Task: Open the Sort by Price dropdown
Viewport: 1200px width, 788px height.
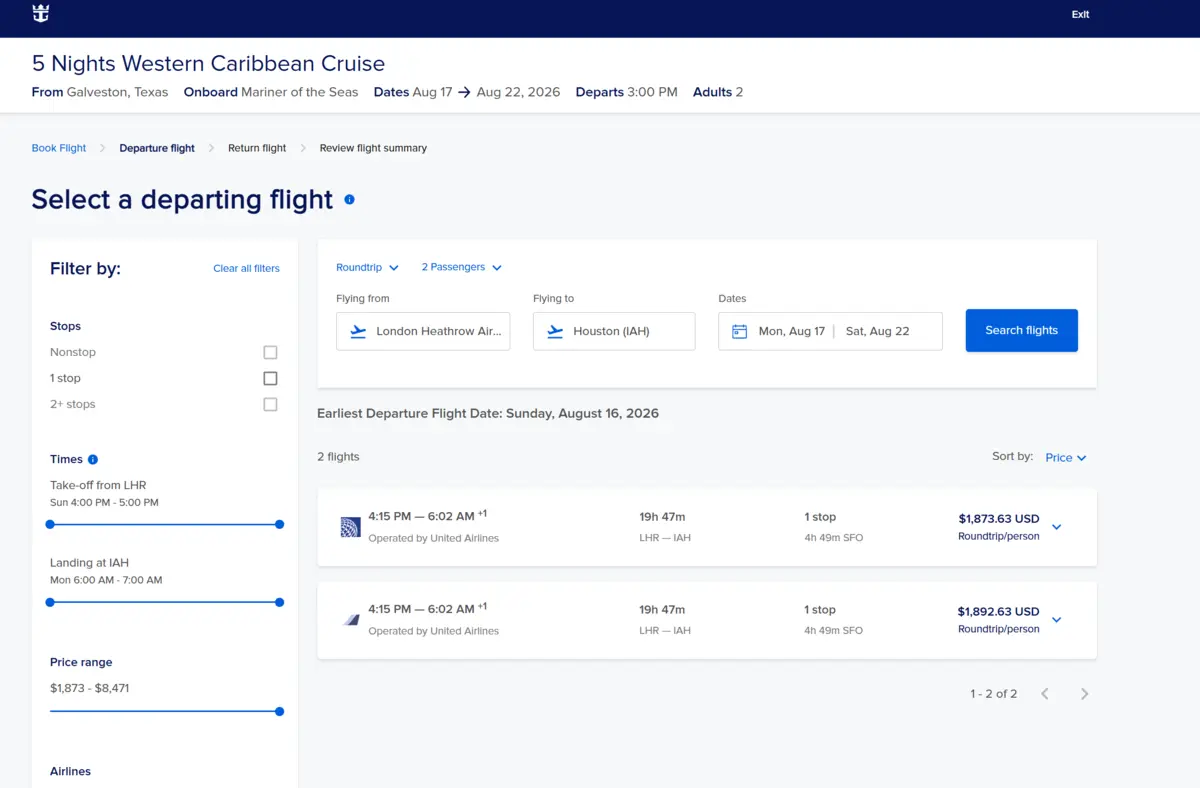Action: pos(1066,458)
